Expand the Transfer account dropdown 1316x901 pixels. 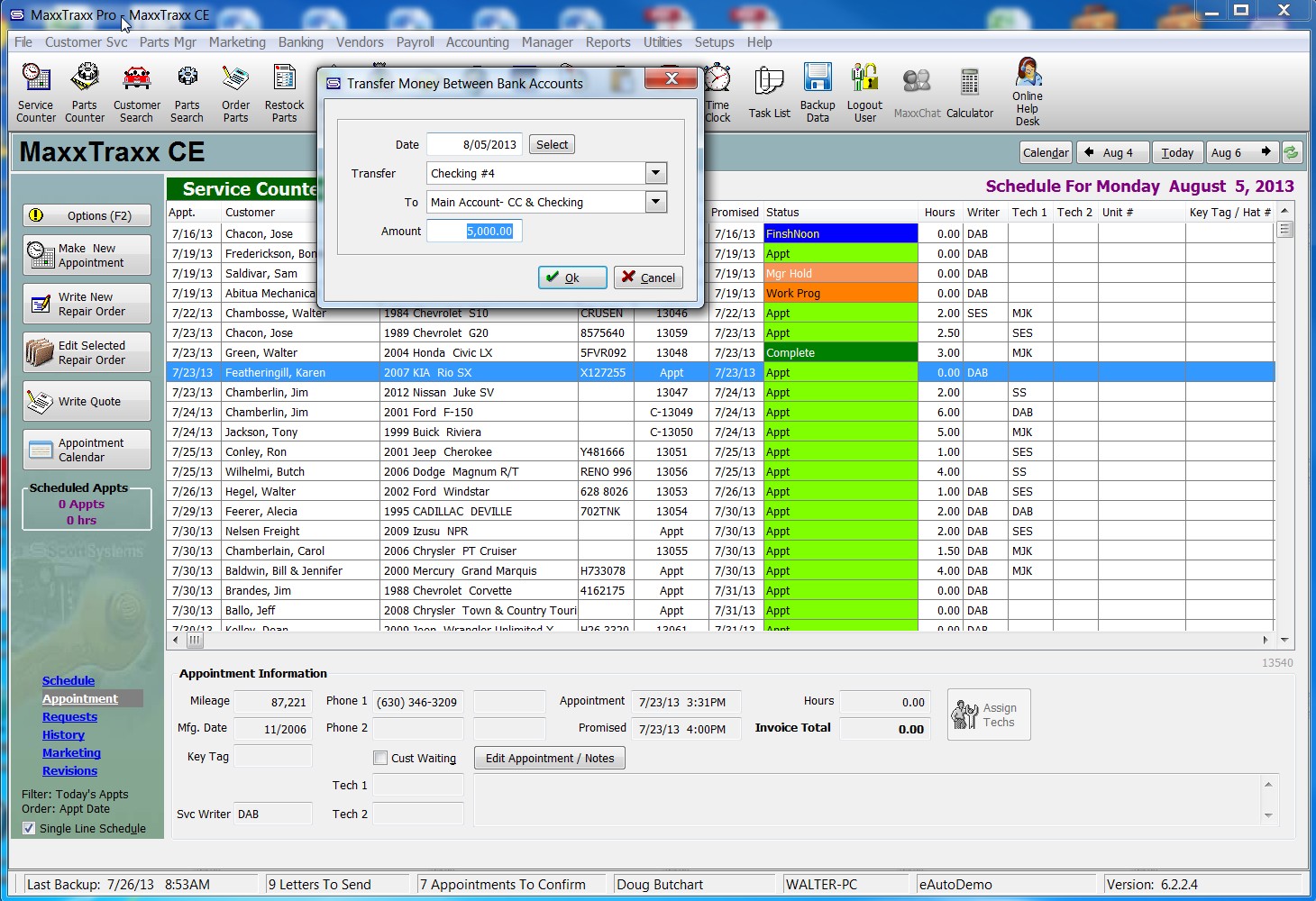coord(656,173)
